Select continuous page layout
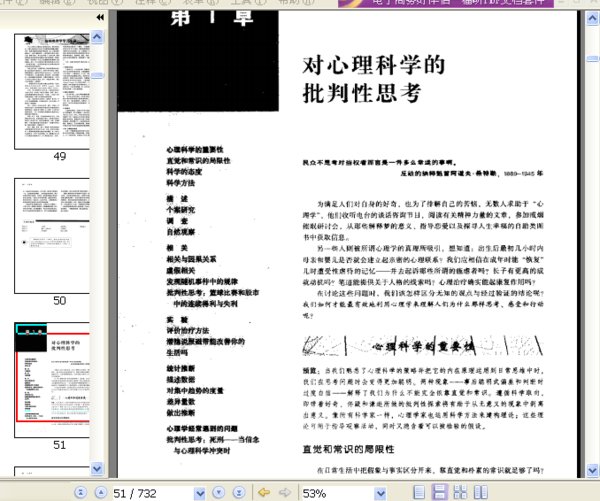Image resolution: width=600 pixels, height=501 pixels. (x=439, y=492)
